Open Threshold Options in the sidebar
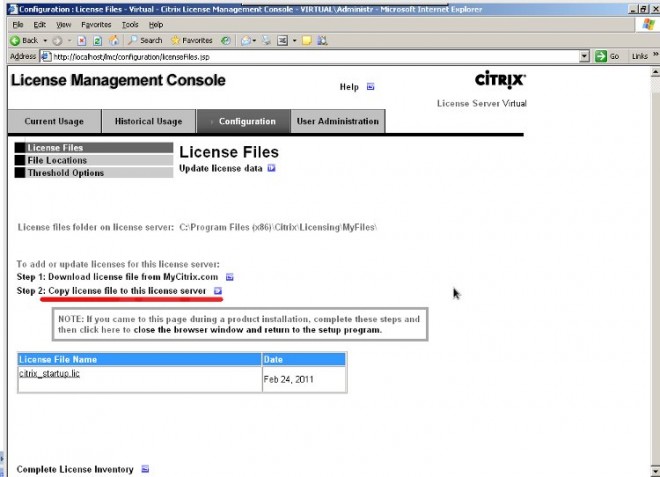The width and height of the screenshot is (660, 477). pyautogui.click(x=94, y=173)
